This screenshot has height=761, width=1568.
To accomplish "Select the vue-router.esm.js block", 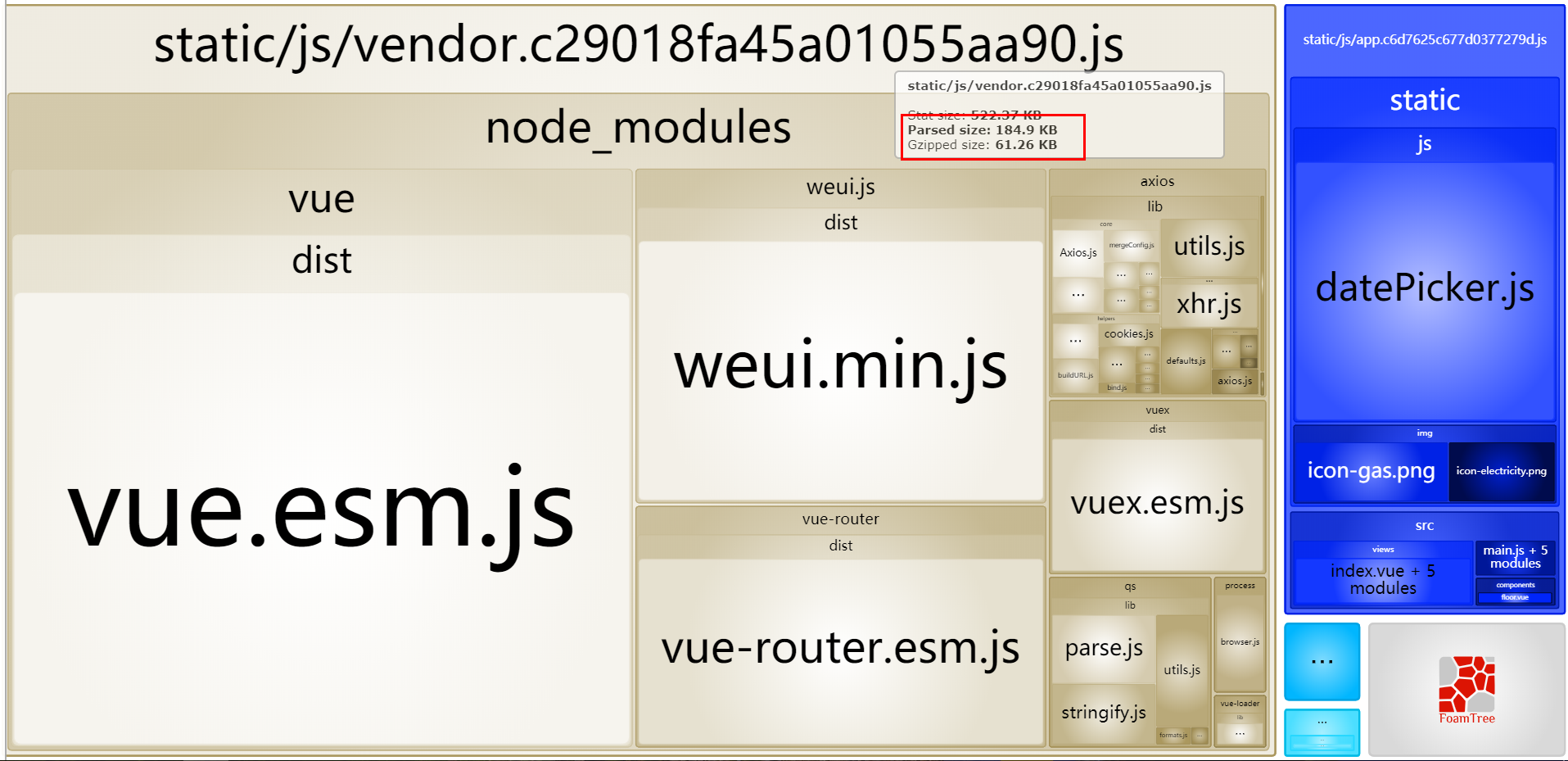I will coord(841,651).
